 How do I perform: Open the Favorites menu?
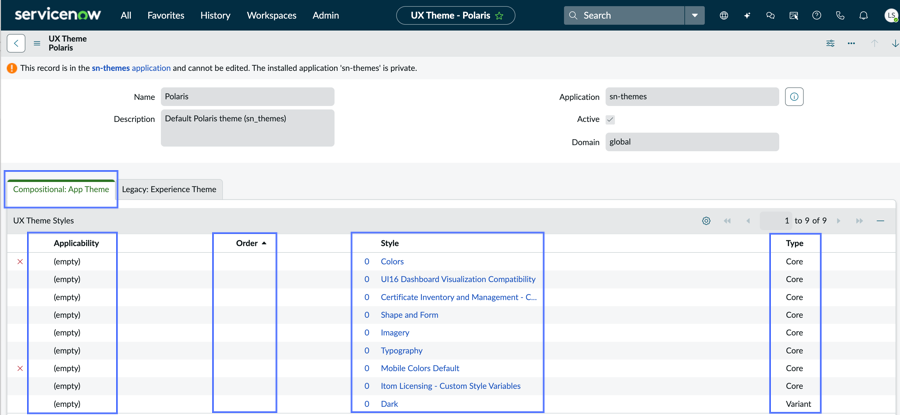166,15
